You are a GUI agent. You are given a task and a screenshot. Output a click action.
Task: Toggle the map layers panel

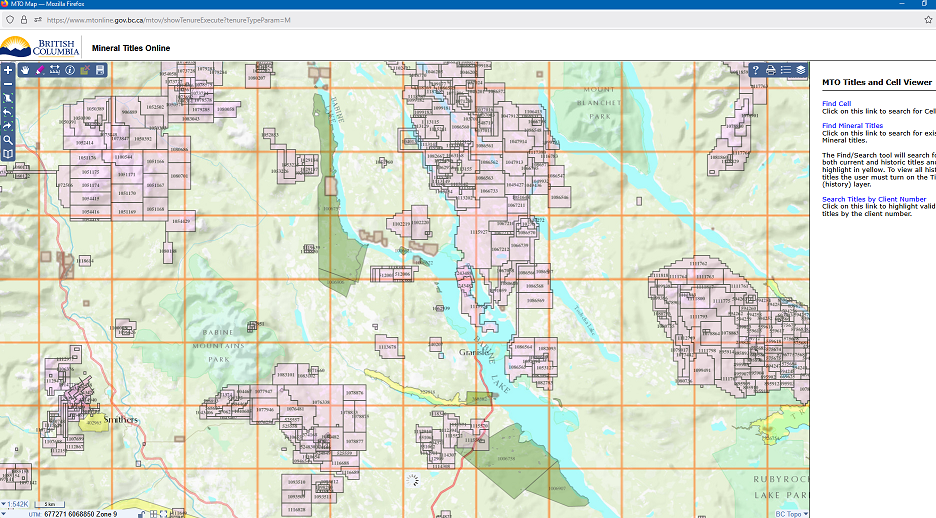click(801, 70)
